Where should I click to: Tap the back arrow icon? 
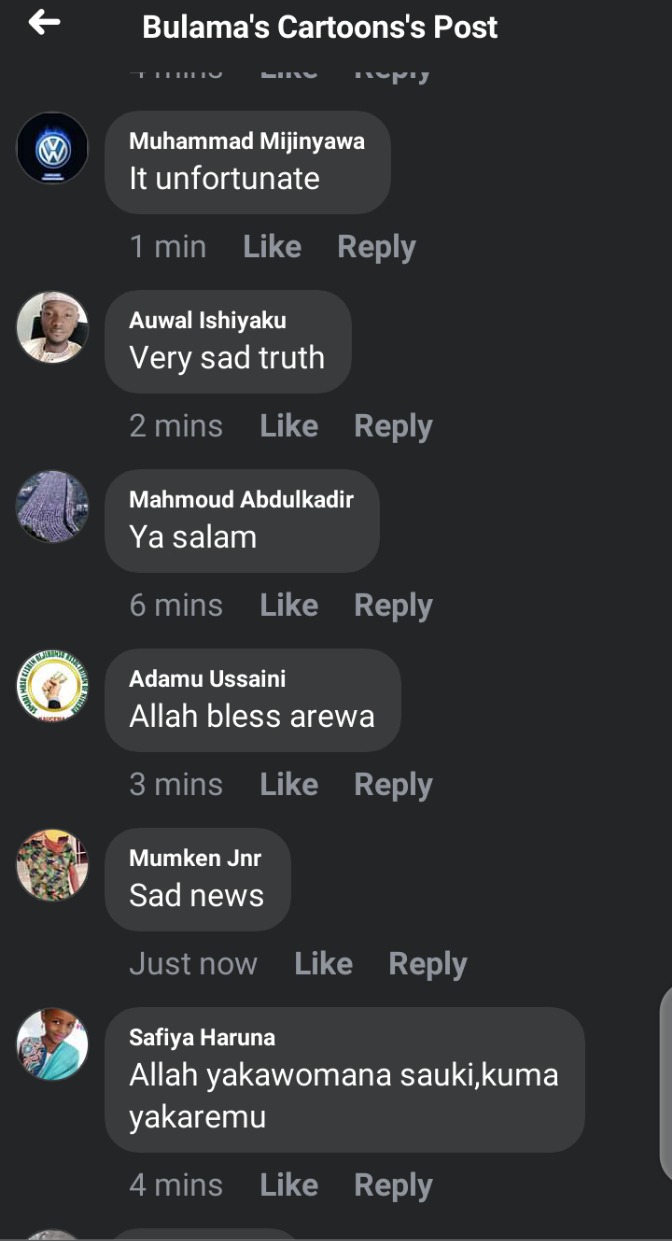tap(44, 22)
